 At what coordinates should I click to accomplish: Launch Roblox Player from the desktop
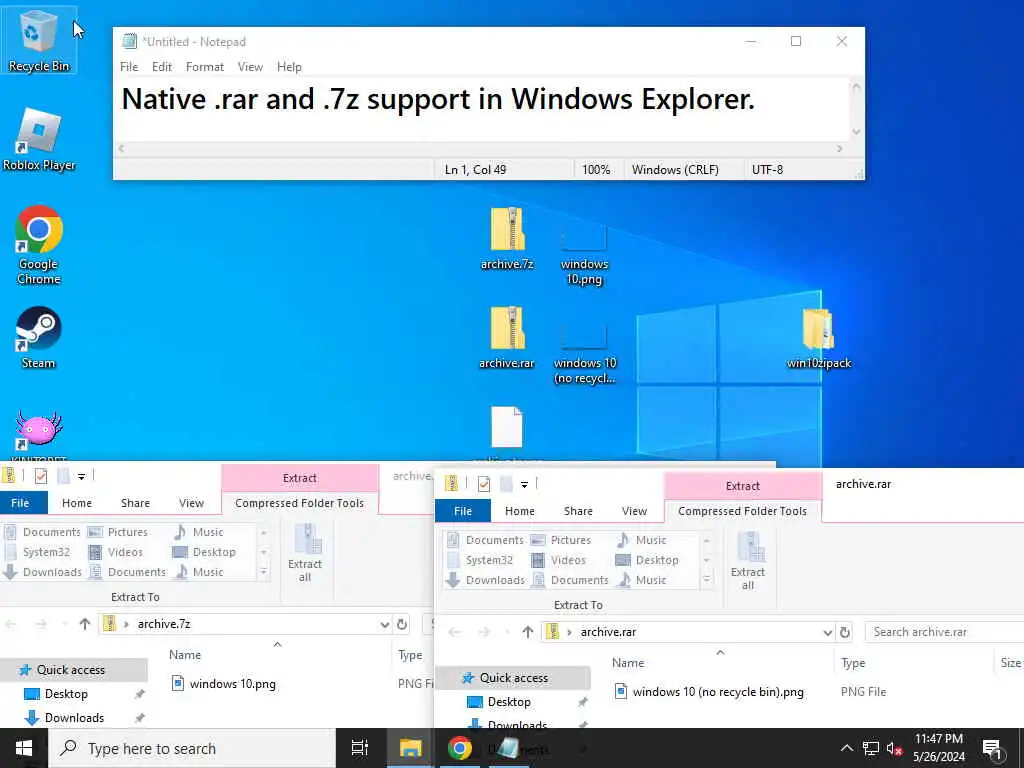tap(39, 140)
